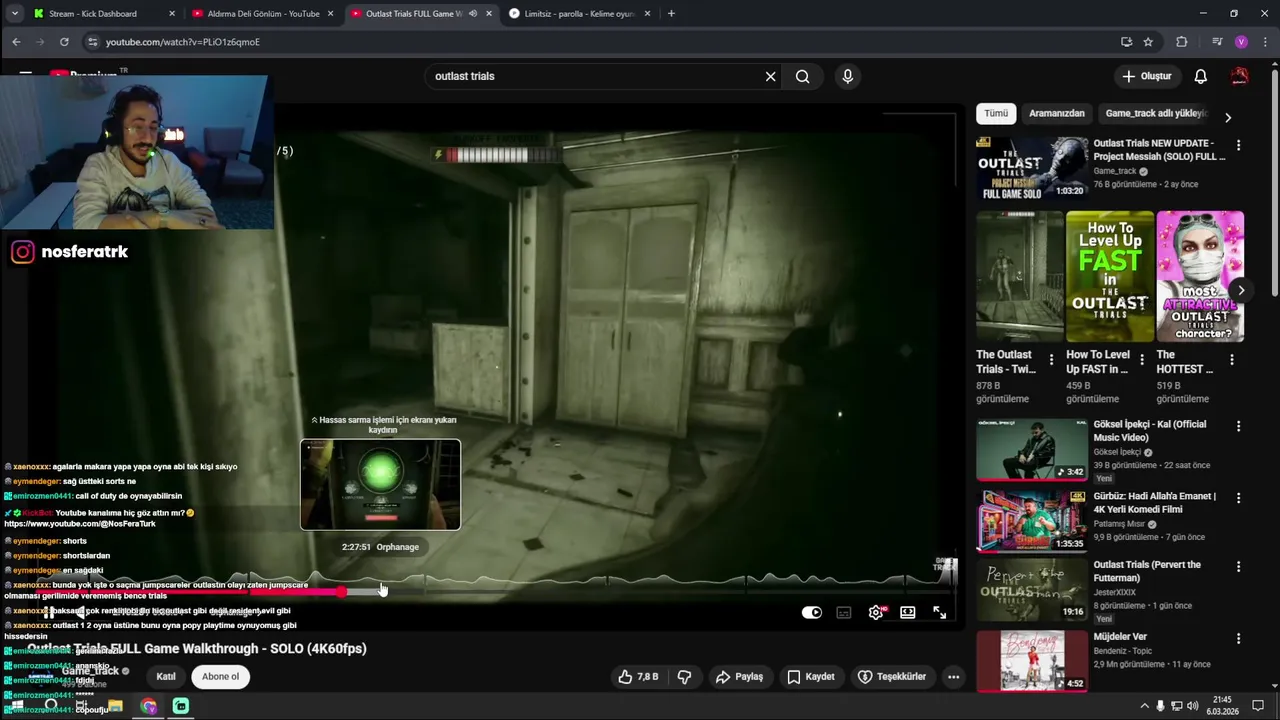Open options for 'How To Level Up FAST' short
The height and width of the screenshot is (720, 1280).
click(1141, 360)
